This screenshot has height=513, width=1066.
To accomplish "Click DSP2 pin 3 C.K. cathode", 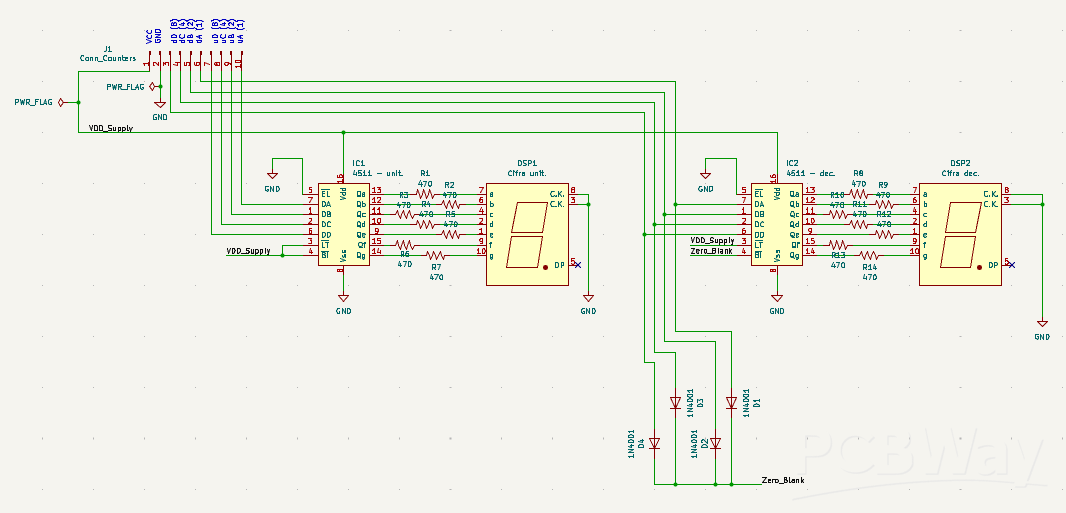I will [x=1006, y=200].
